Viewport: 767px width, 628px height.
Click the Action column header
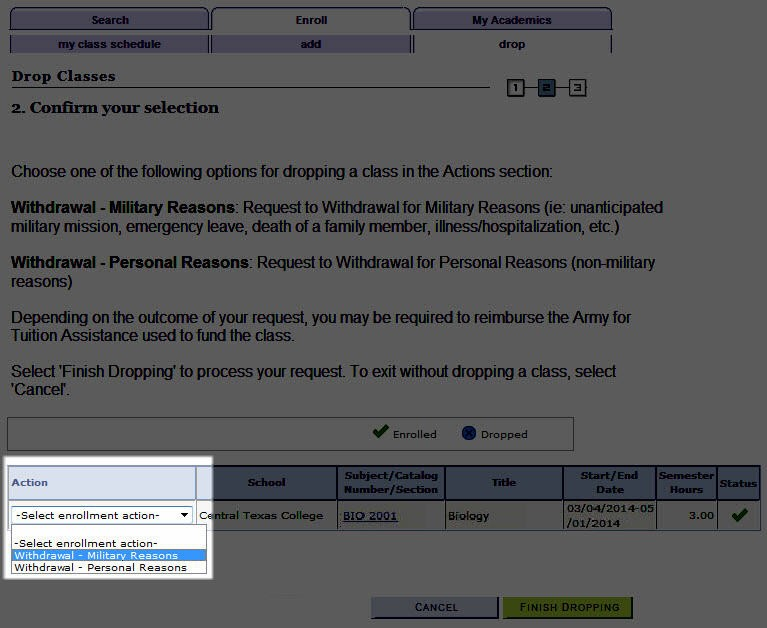pyautogui.click(x=102, y=483)
